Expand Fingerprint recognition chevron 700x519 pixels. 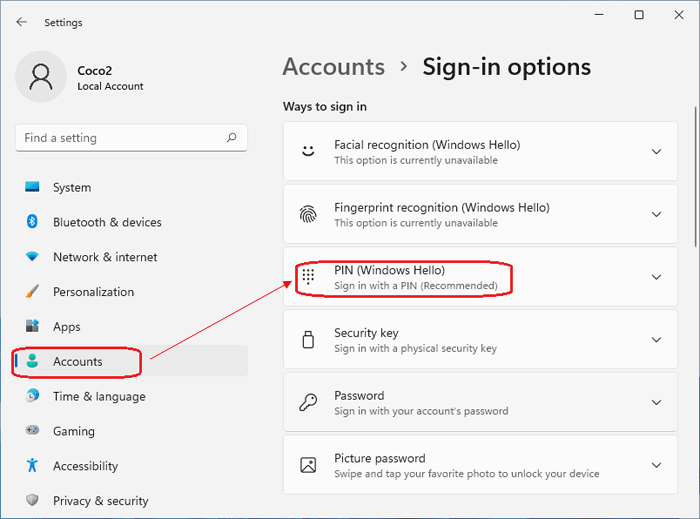coord(656,214)
